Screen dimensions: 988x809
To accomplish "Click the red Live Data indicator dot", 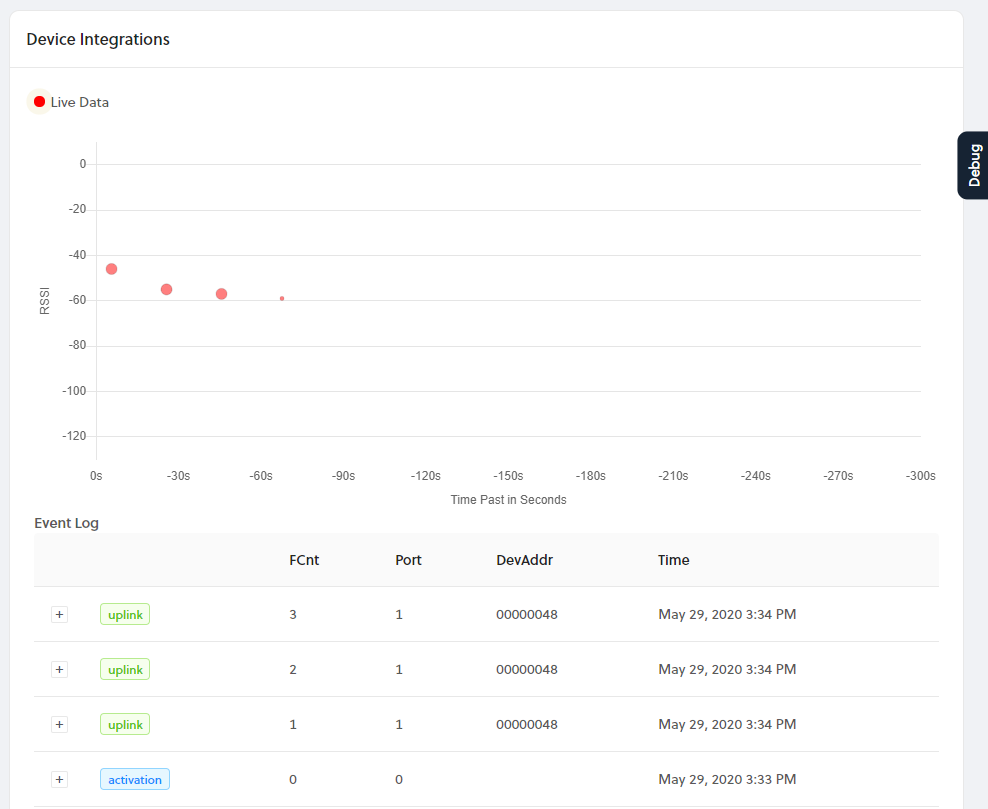I will click(39, 102).
